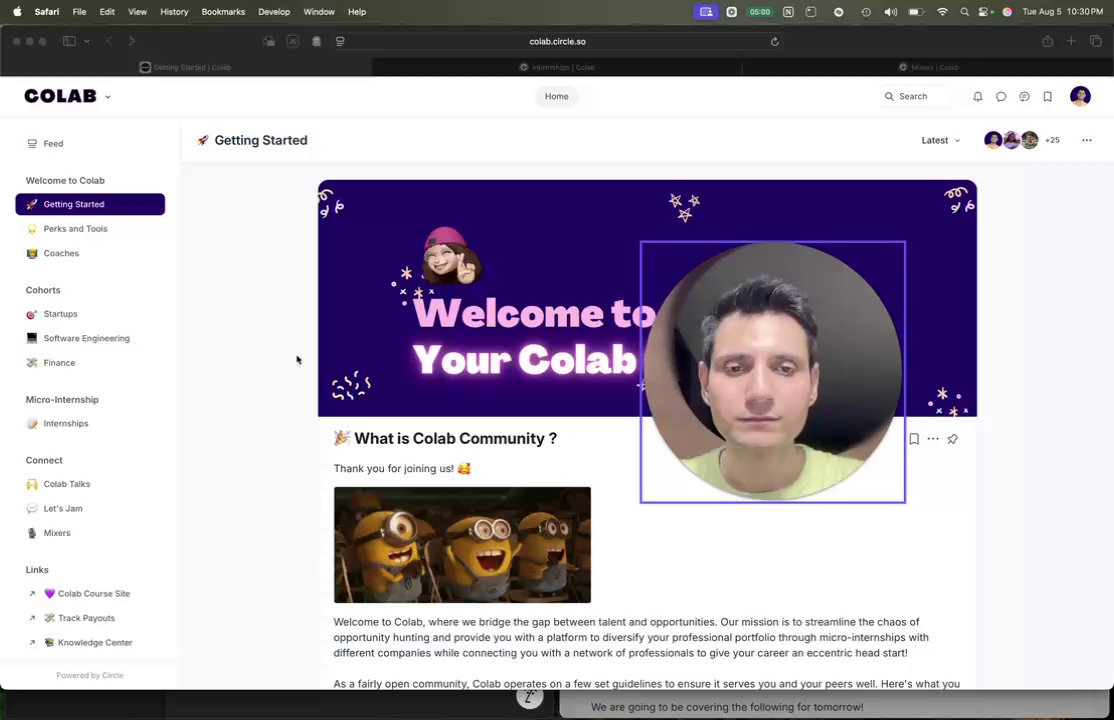Click the minions GIF image
Screen dimensions: 1114x720
coord(462,544)
